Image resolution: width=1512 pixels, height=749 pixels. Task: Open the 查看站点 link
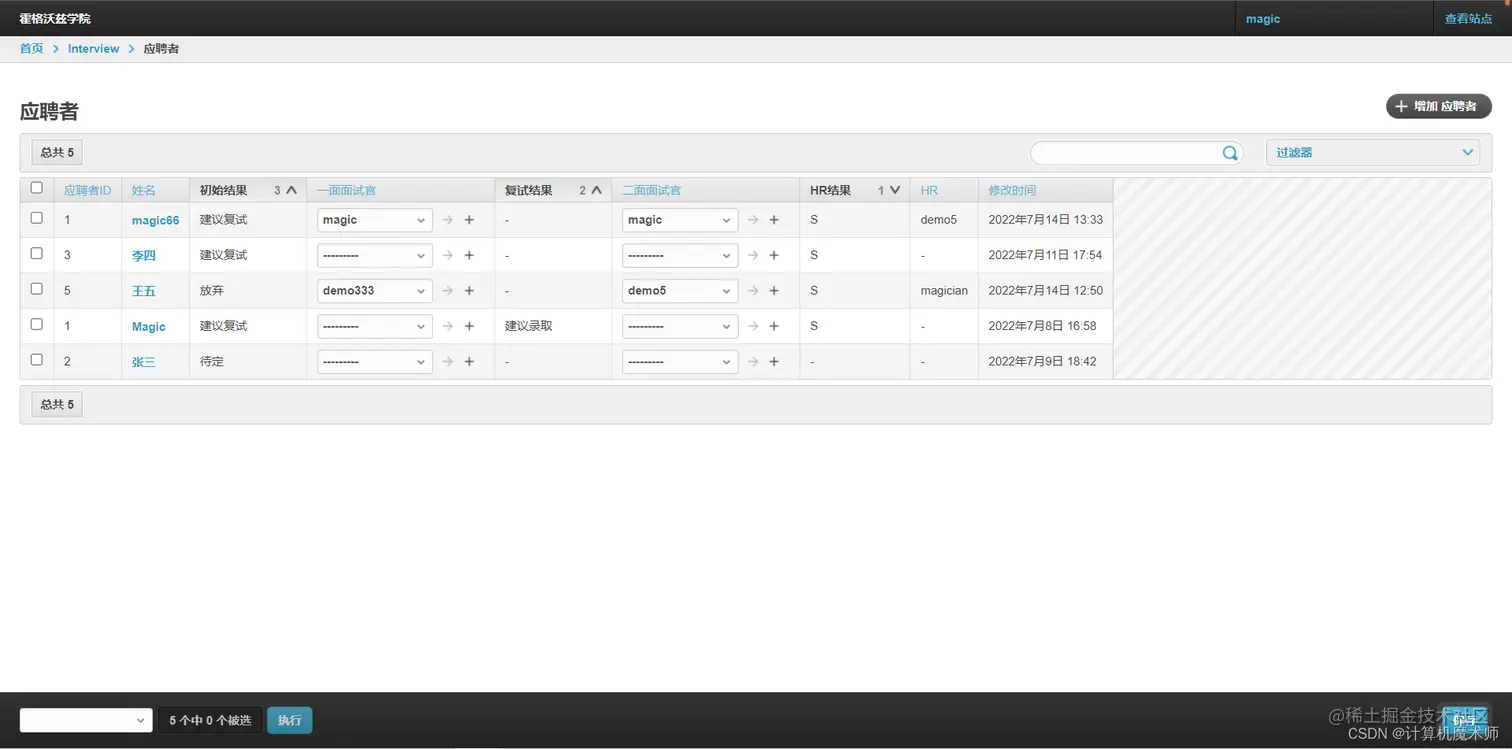(x=1469, y=19)
